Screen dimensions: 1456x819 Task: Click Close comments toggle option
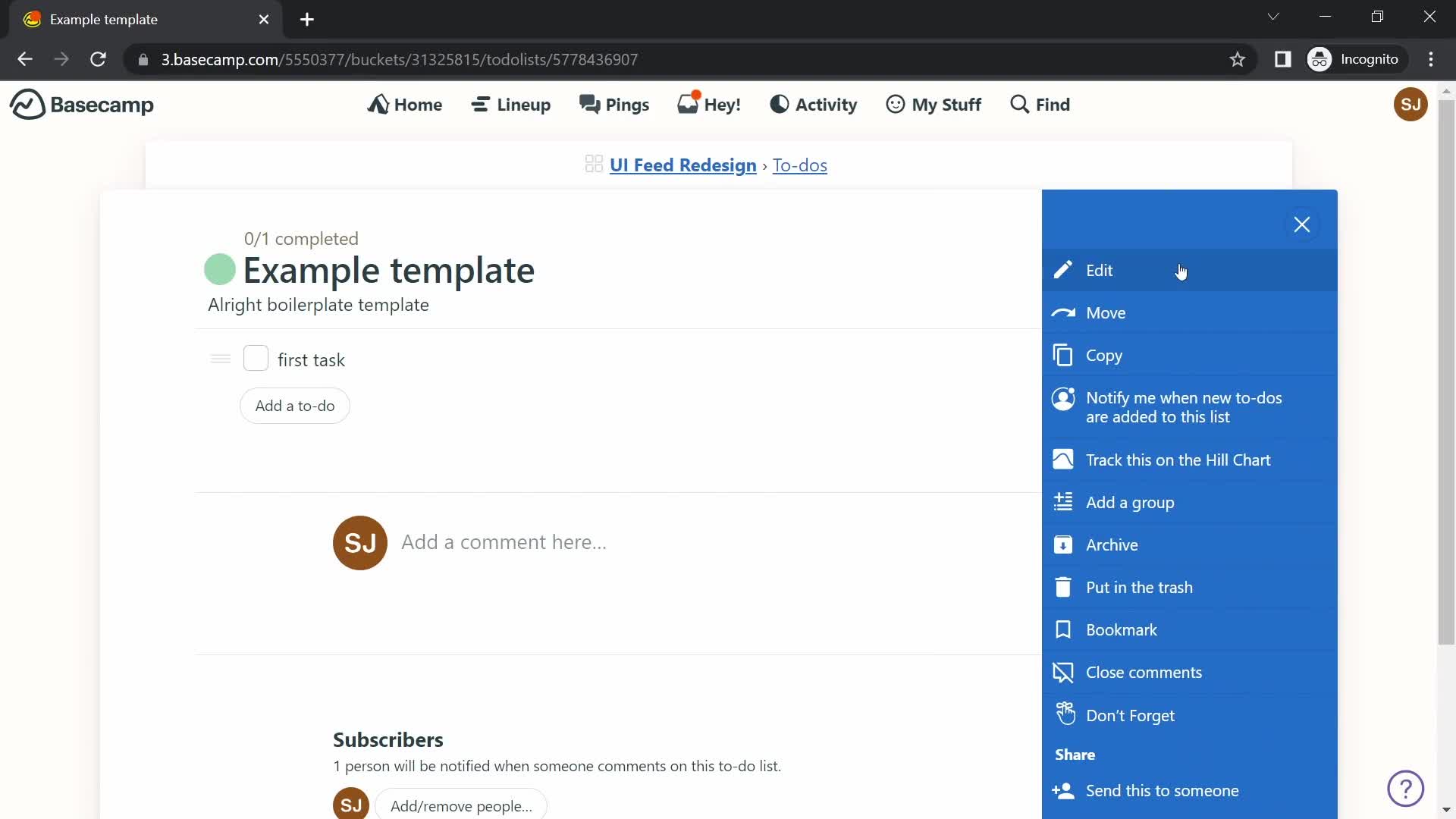[x=1144, y=672]
